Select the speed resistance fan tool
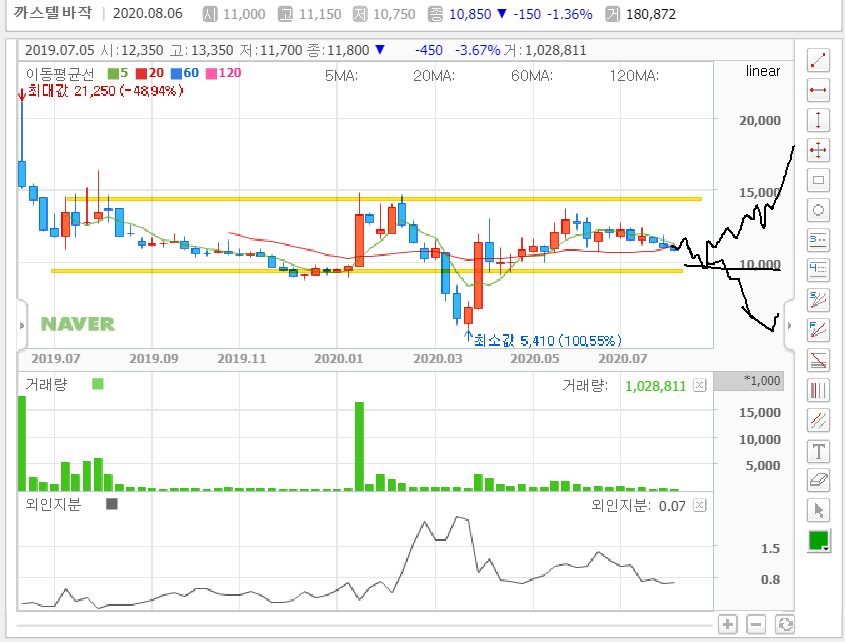Viewport: 845px width, 642px height. pos(818,300)
